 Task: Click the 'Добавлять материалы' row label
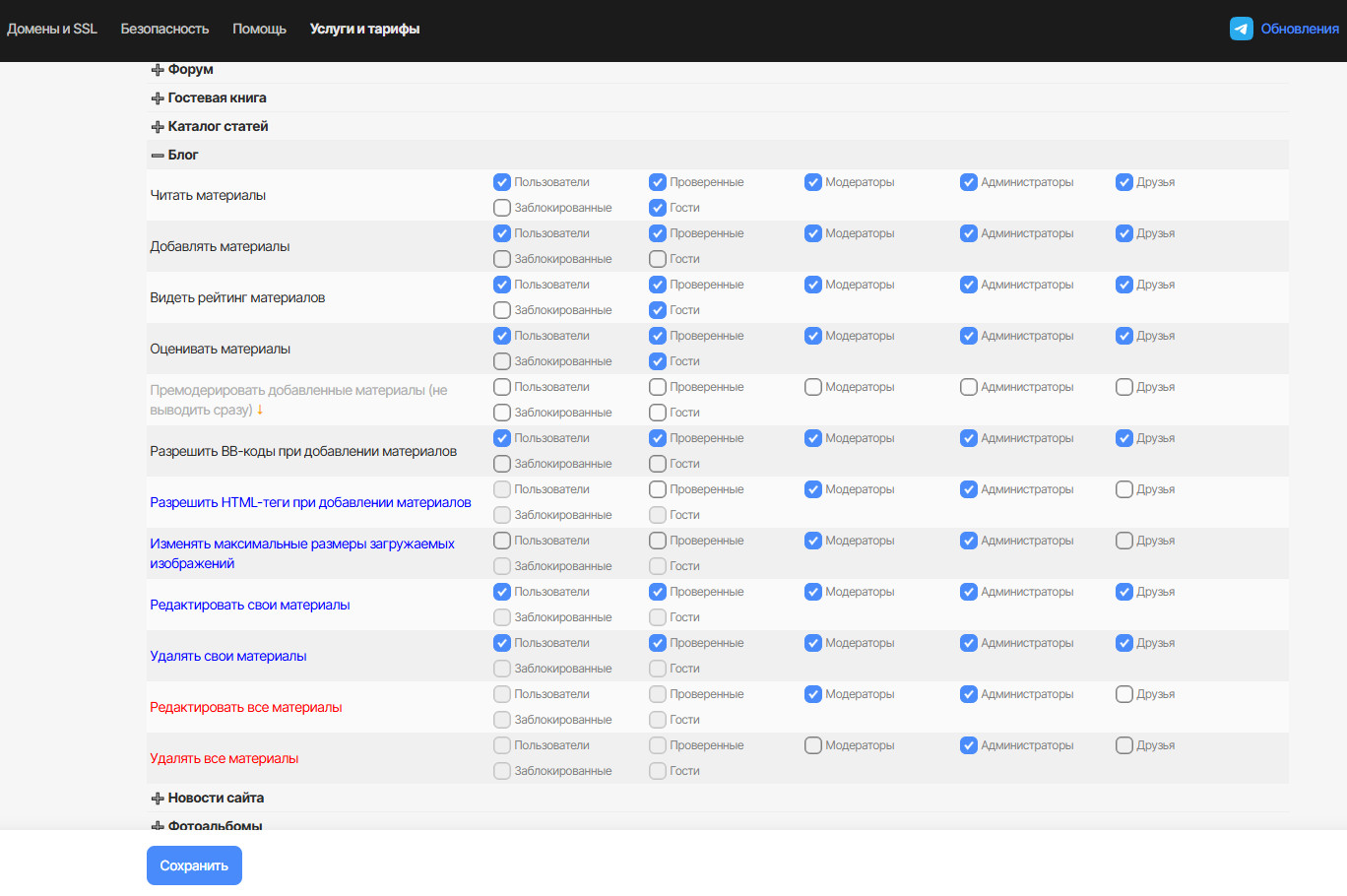pos(220,246)
